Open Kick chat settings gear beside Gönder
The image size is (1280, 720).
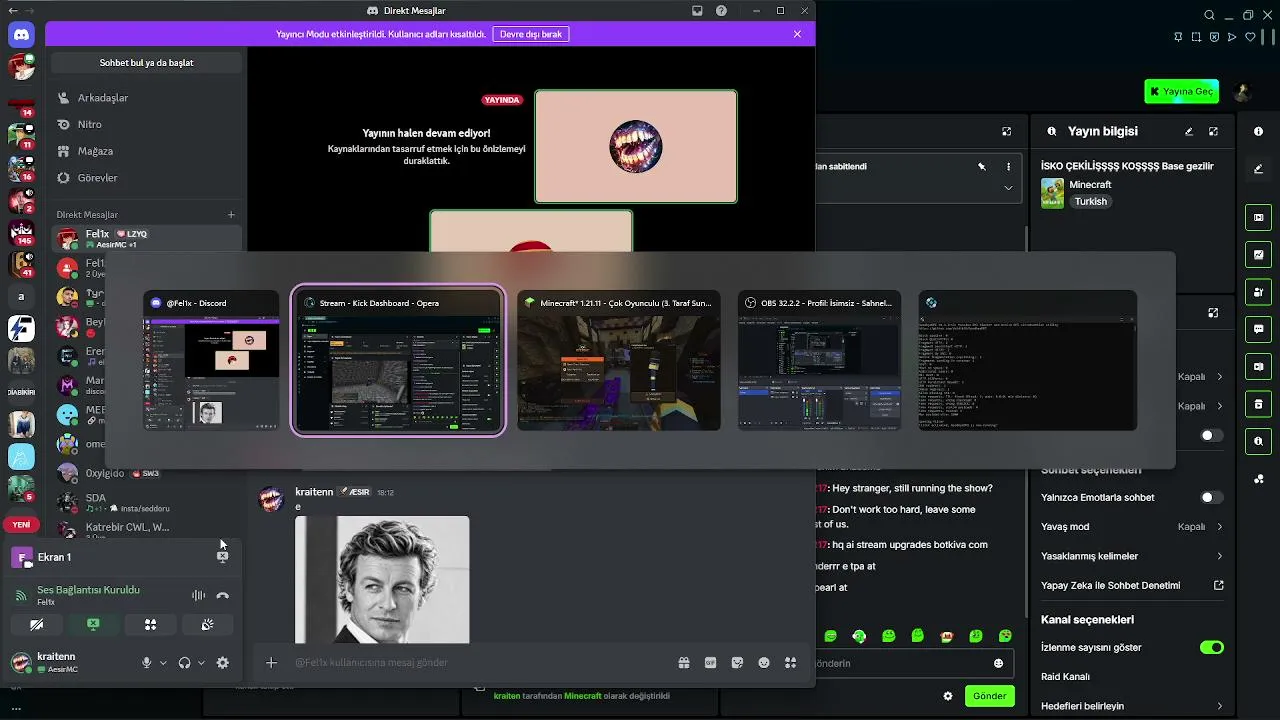coord(948,696)
